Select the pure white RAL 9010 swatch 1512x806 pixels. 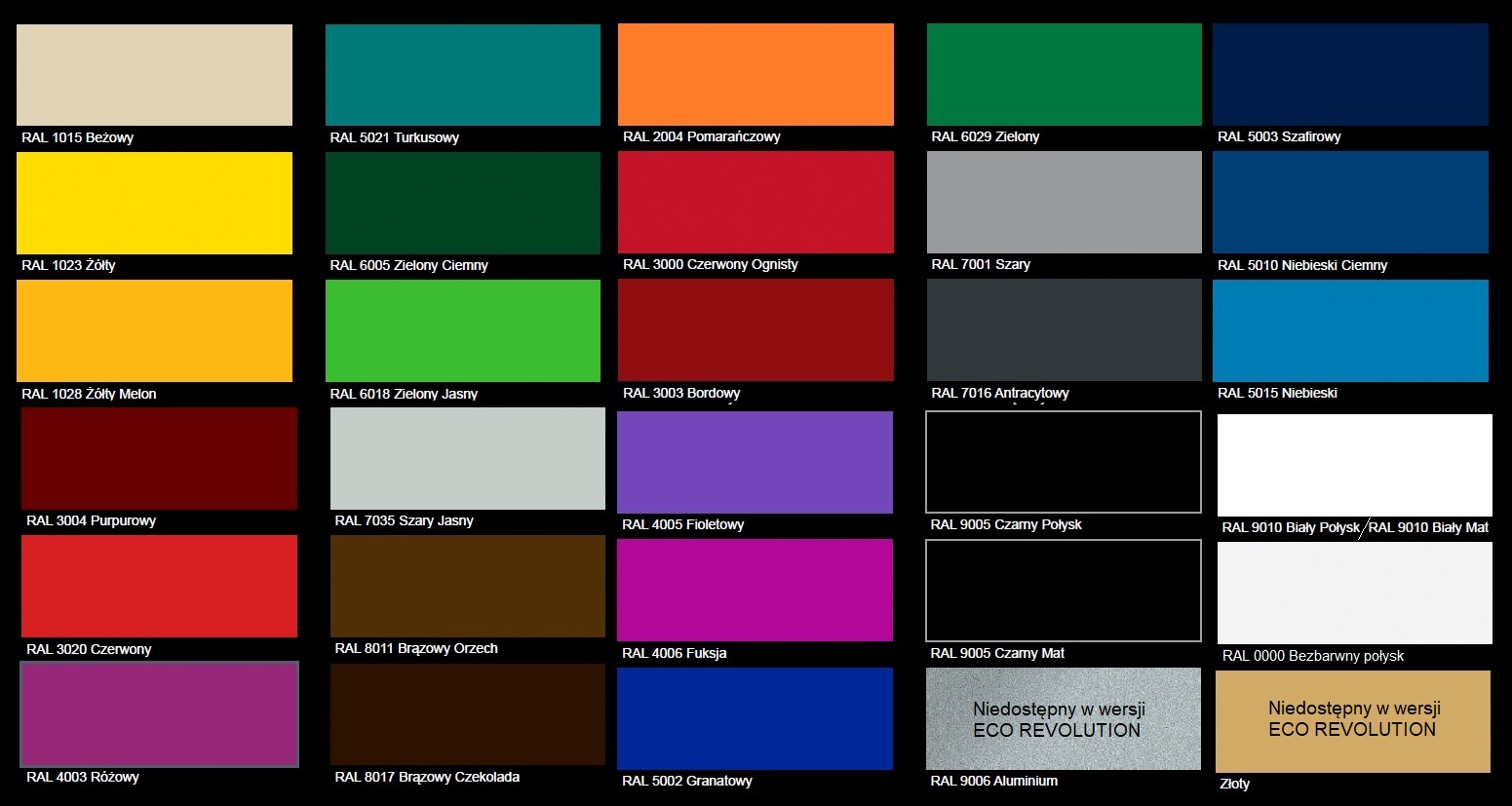tap(1355, 465)
